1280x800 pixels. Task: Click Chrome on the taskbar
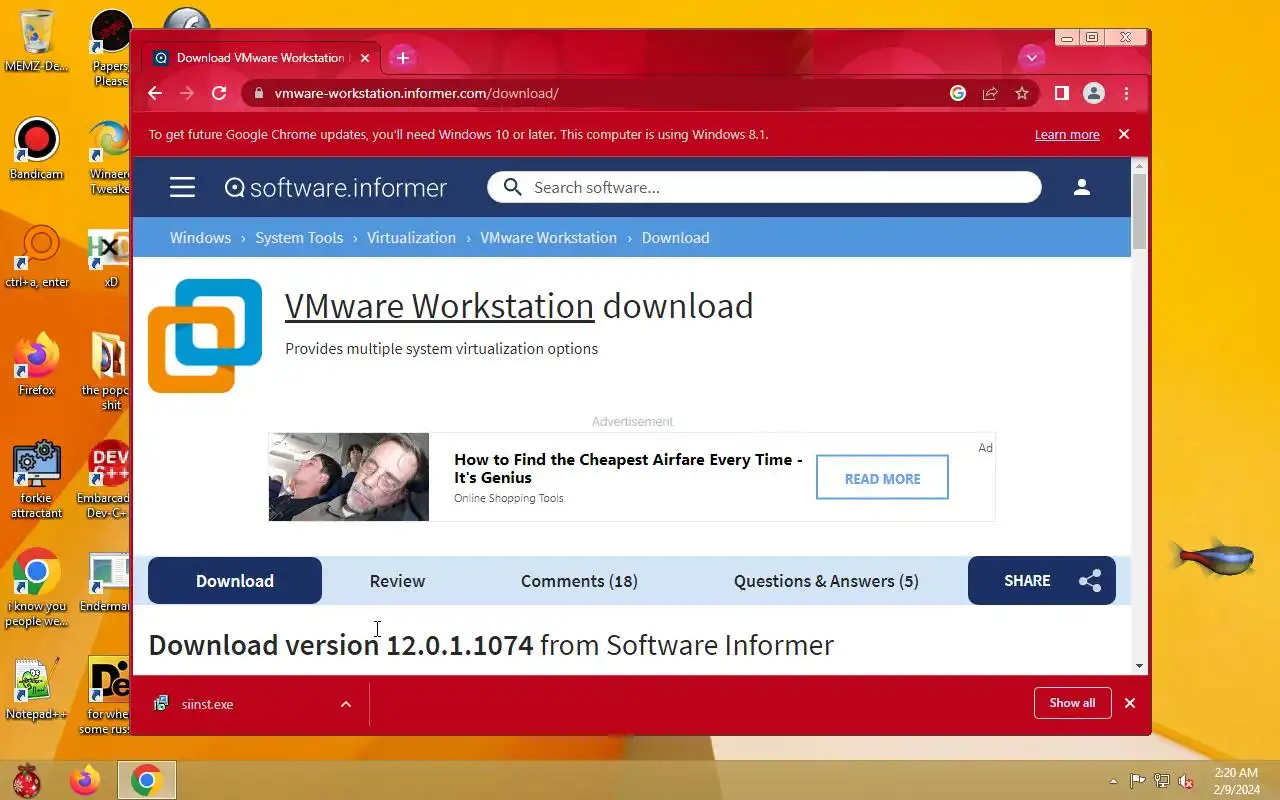(147, 780)
